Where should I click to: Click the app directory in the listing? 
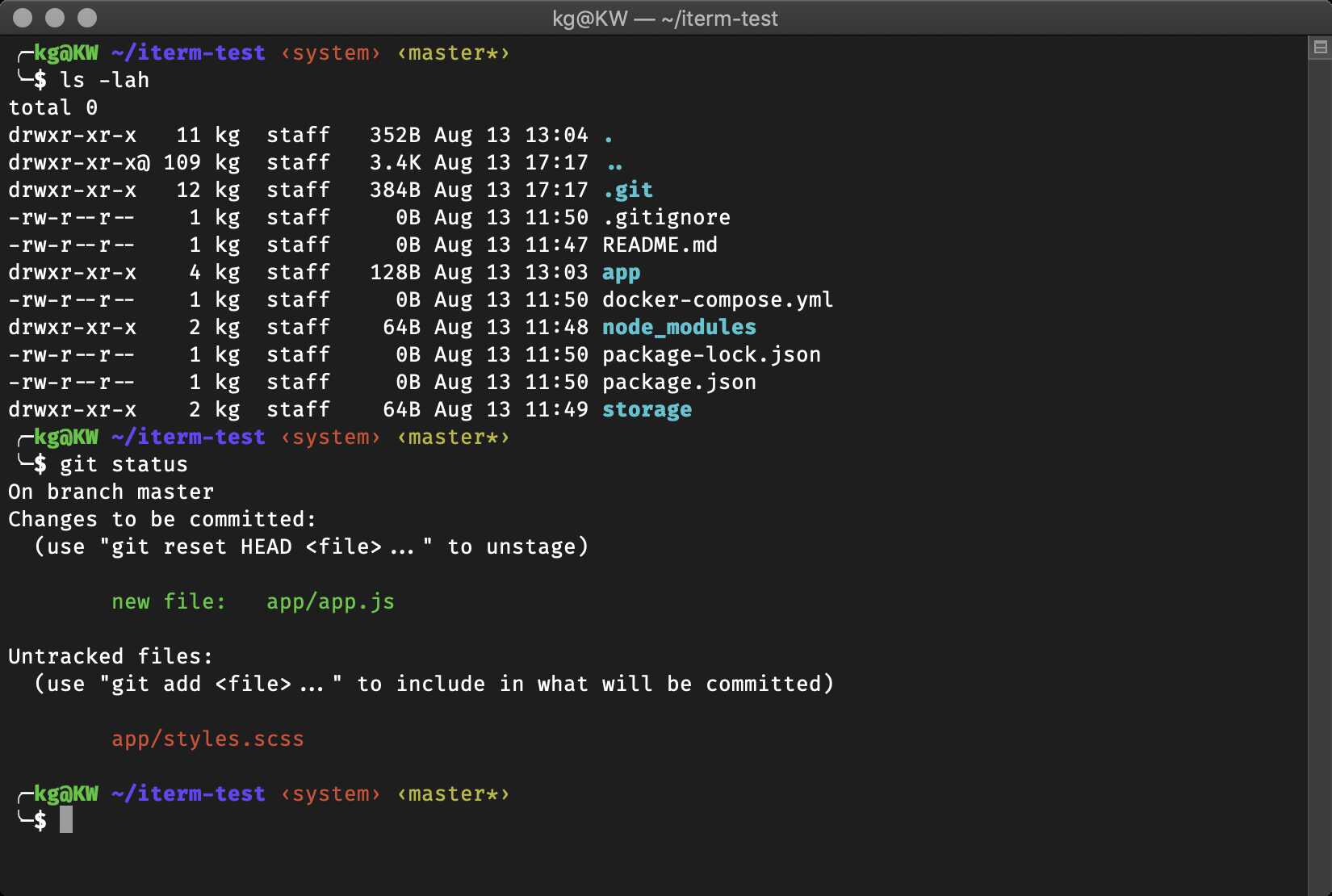621,273
